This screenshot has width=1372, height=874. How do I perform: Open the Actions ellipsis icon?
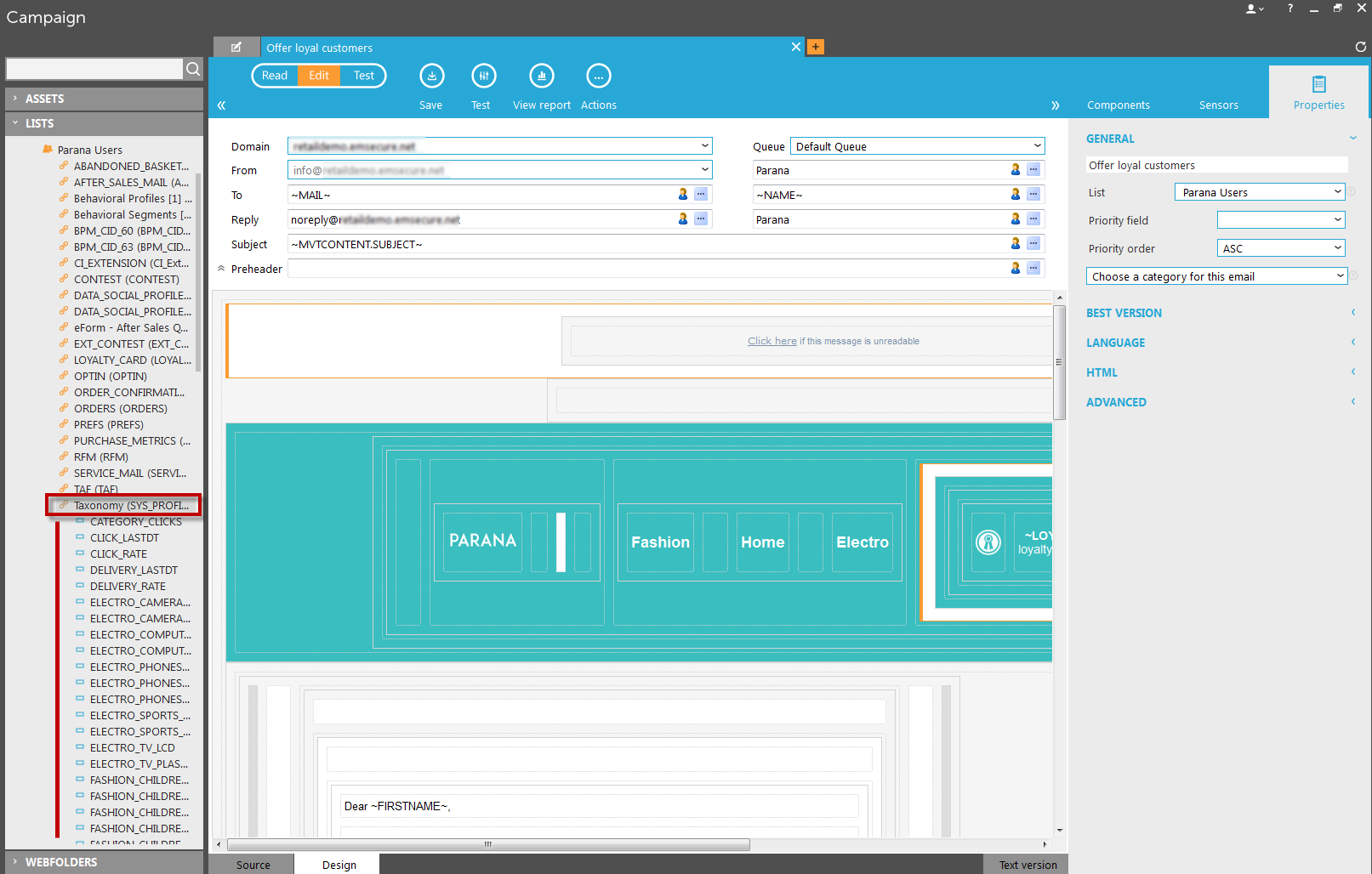click(598, 77)
